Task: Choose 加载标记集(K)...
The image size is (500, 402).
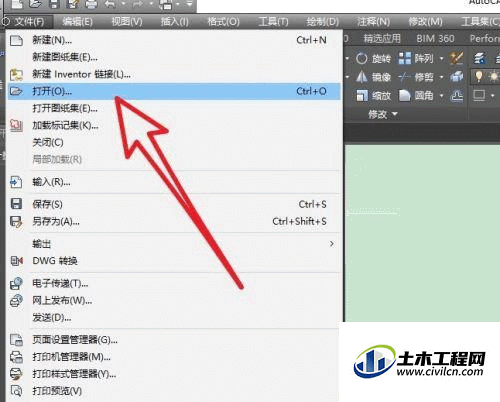Action: (173, 125)
